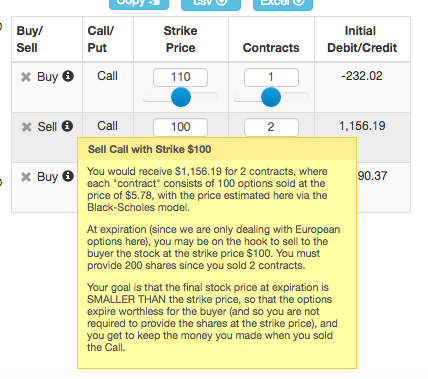Click the Strike Price column header
This screenshot has width=428, height=379.
tap(181, 39)
